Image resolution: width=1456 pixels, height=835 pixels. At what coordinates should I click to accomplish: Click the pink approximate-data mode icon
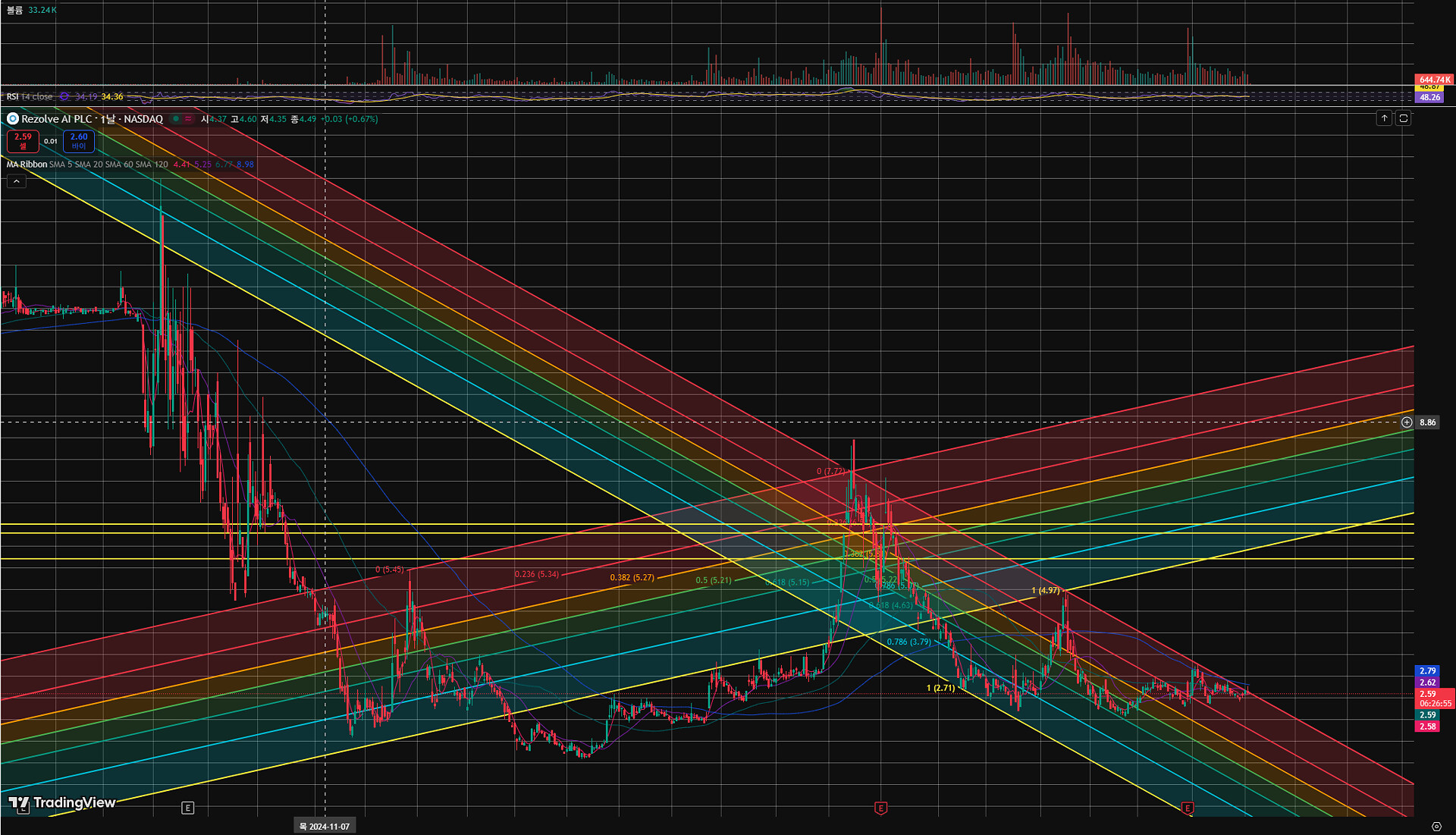188,119
